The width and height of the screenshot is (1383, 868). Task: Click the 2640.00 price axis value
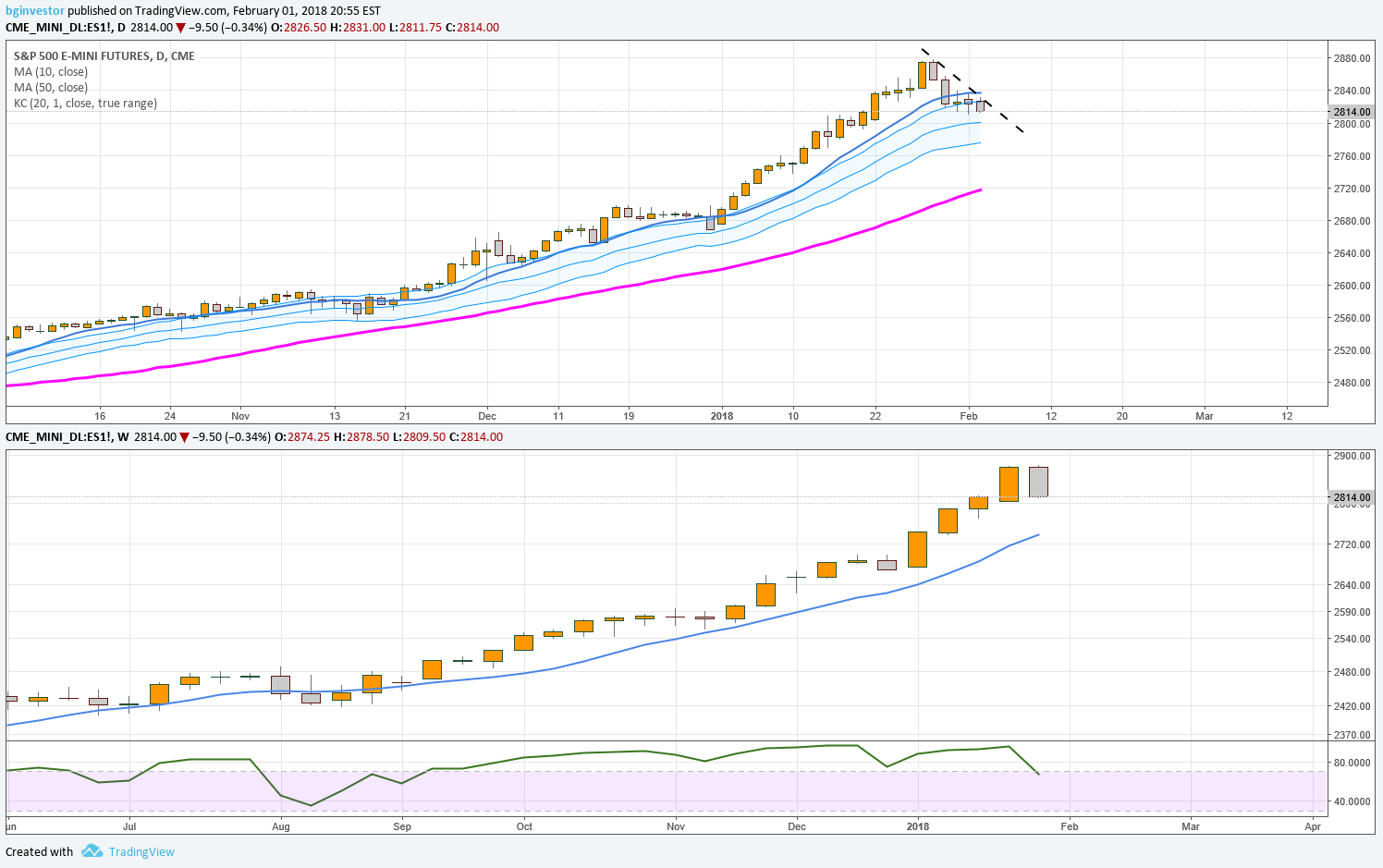point(1352,253)
